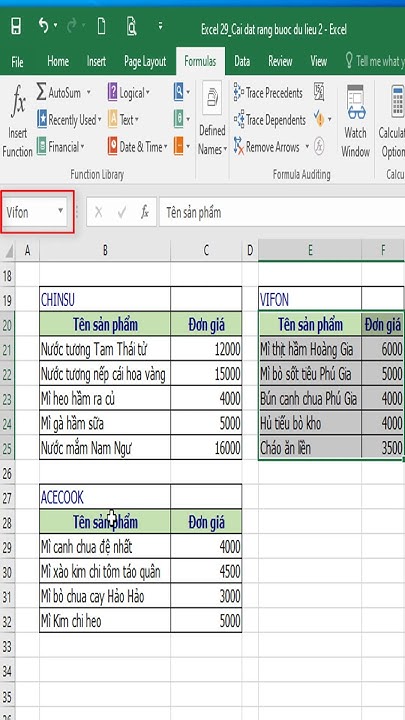The width and height of the screenshot is (405, 720).
Task: Click Trace Precedents
Action: pyautogui.click(x=268, y=93)
